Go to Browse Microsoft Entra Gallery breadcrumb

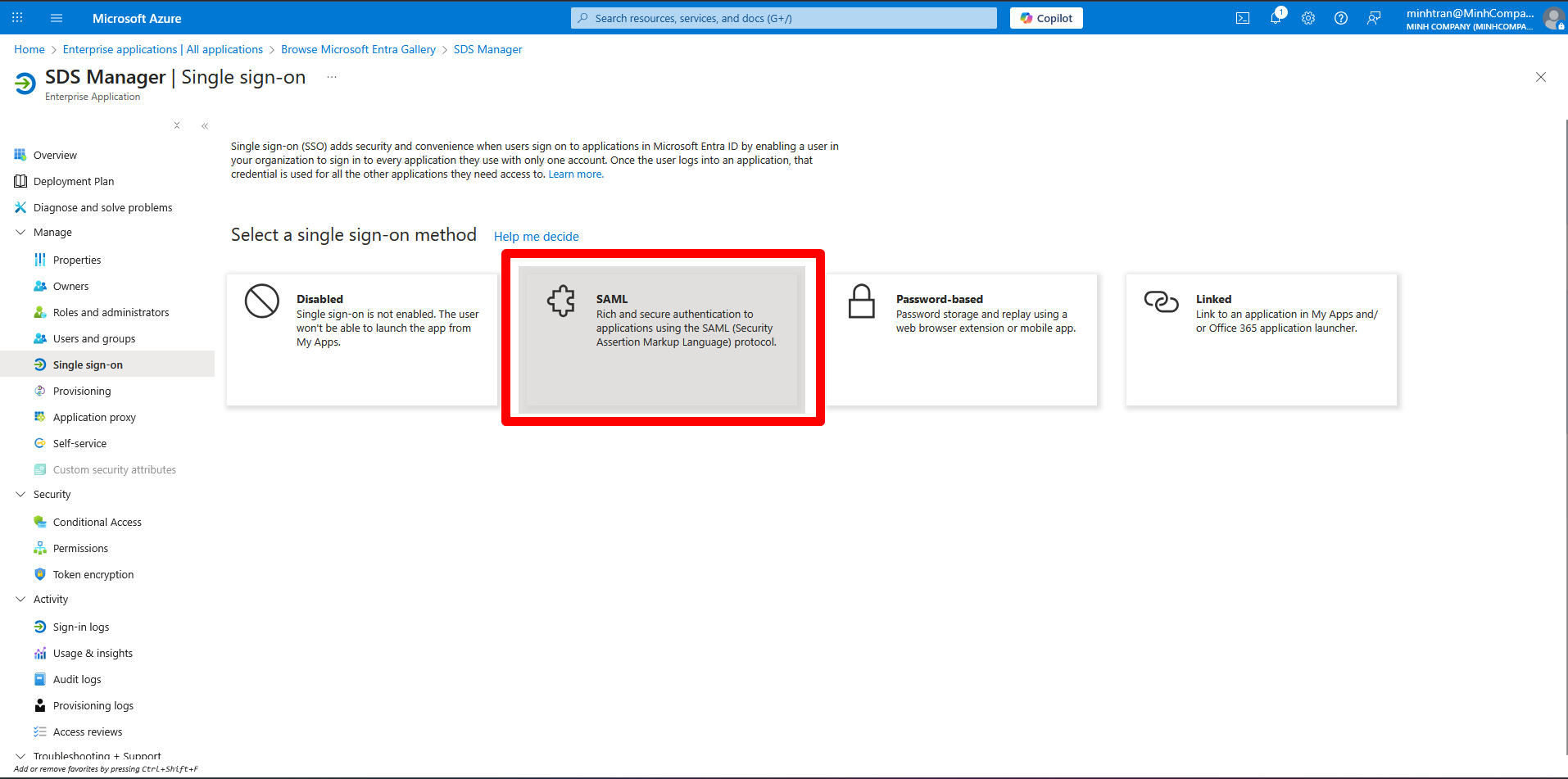pos(358,49)
